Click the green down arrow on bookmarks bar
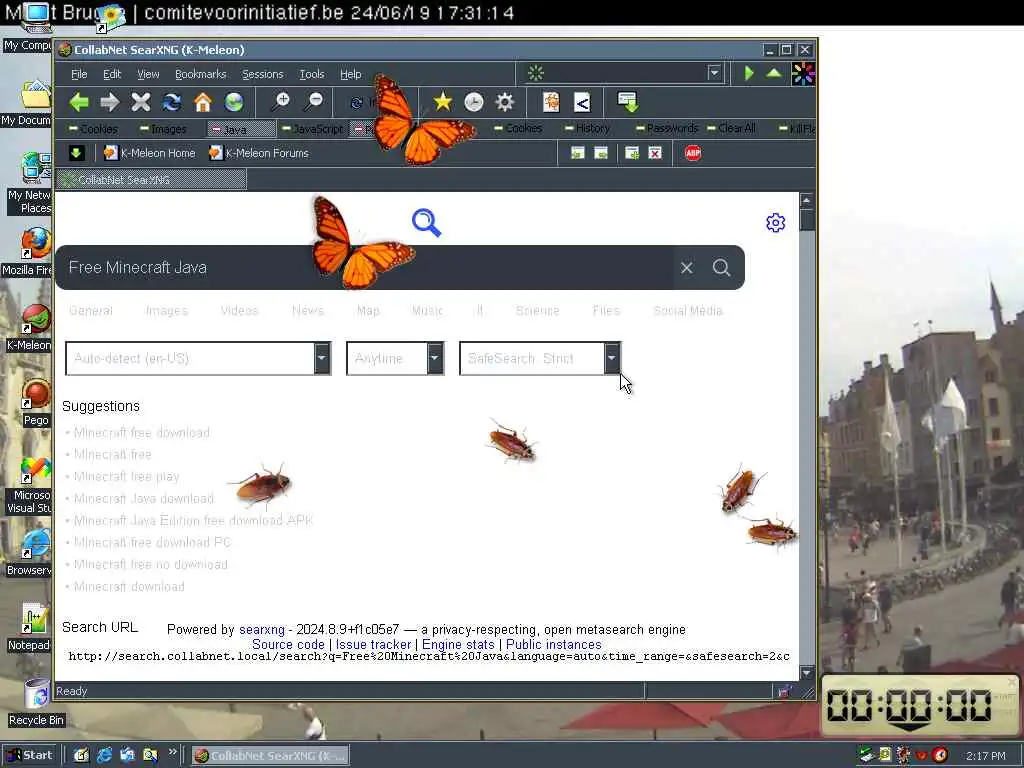The height and width of the screenshot is (768, 1024). [76, 153]
